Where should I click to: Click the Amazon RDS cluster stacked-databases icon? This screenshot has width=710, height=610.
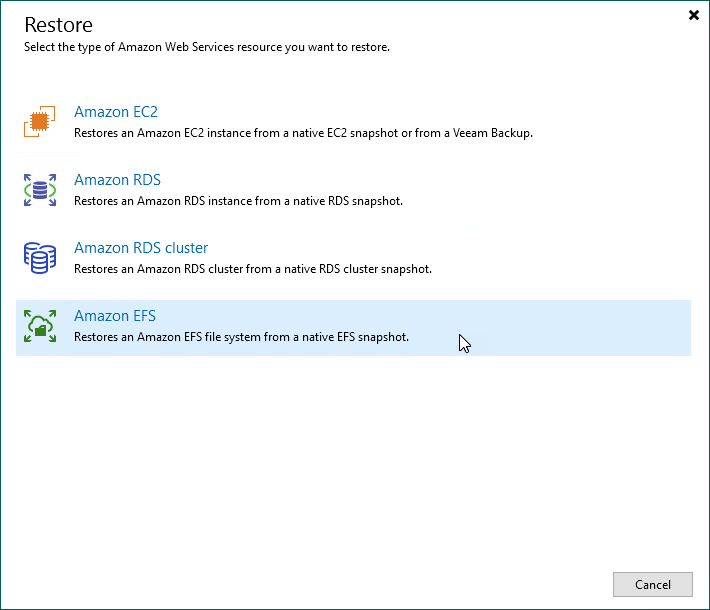[x=40, y=258]
